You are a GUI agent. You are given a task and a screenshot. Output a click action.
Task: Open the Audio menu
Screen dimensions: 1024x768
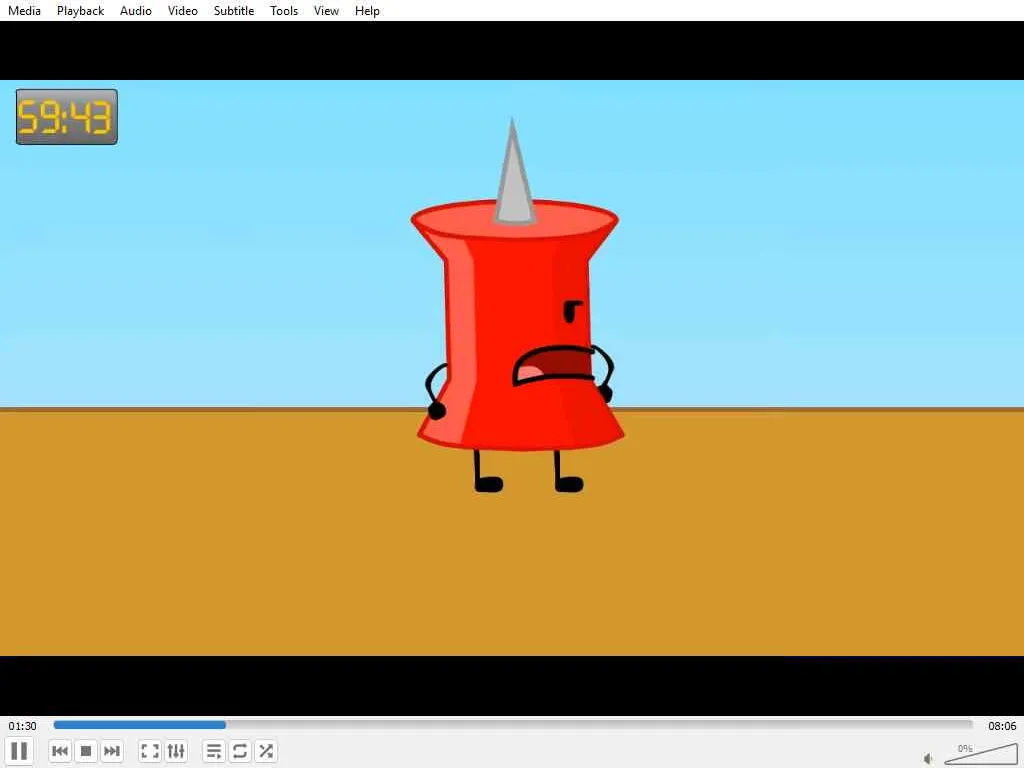[x=136, y=10]
